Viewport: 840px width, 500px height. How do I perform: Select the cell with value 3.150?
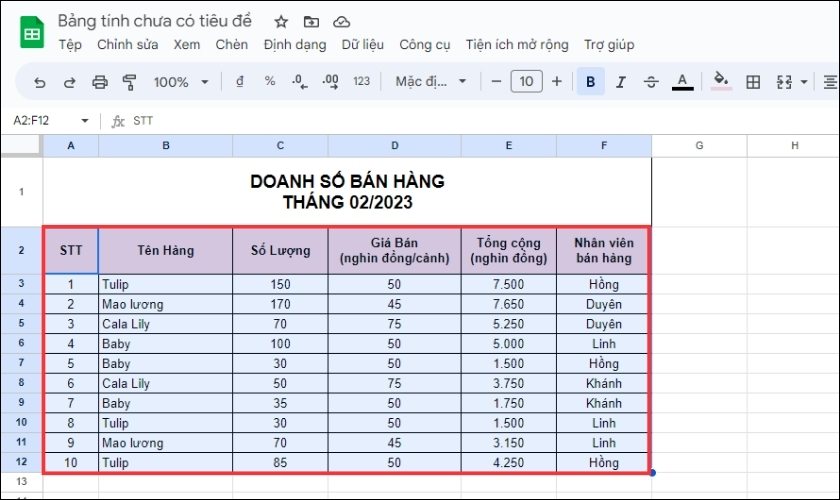pyautogui.click(x=508, y=443)
